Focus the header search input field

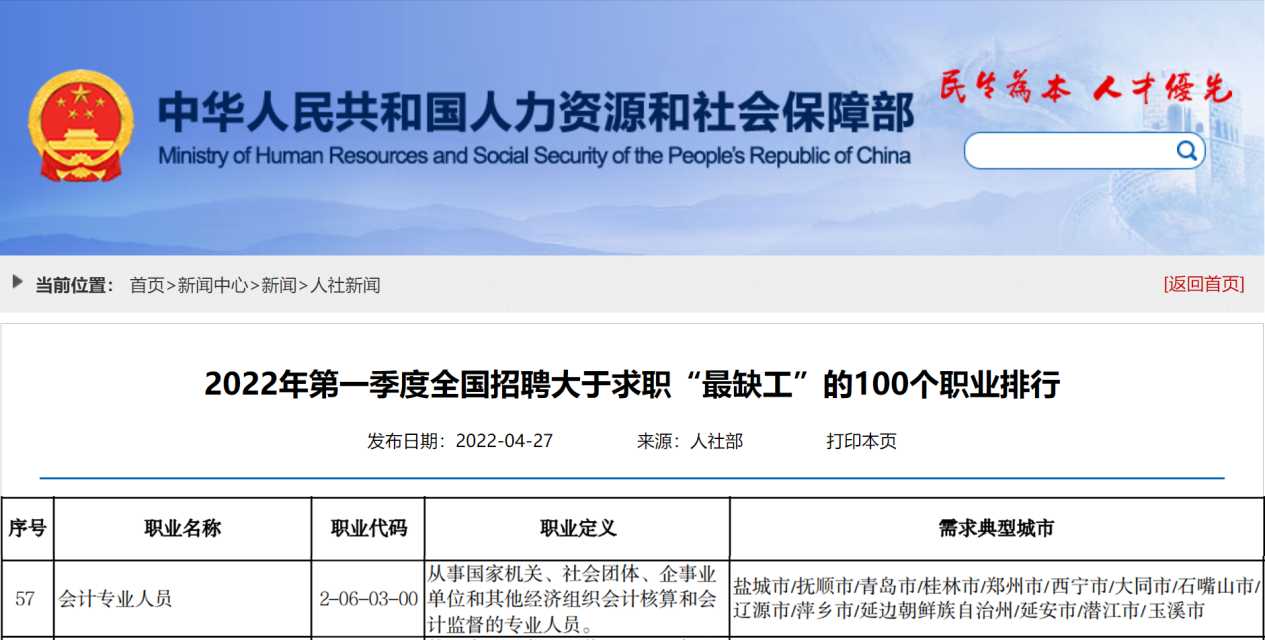[x=1070, y=151]
